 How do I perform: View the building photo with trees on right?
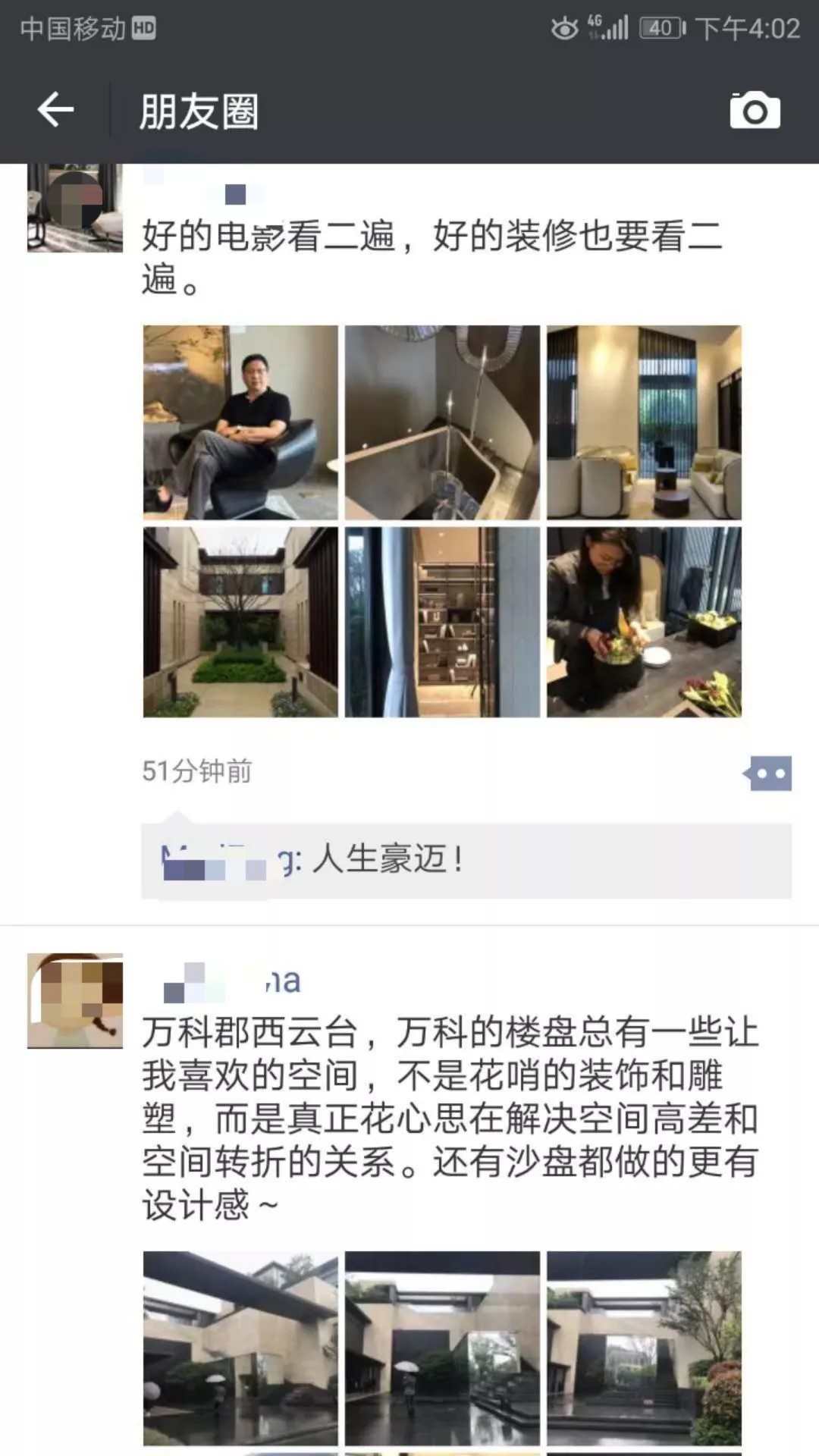pos(644,1348)
